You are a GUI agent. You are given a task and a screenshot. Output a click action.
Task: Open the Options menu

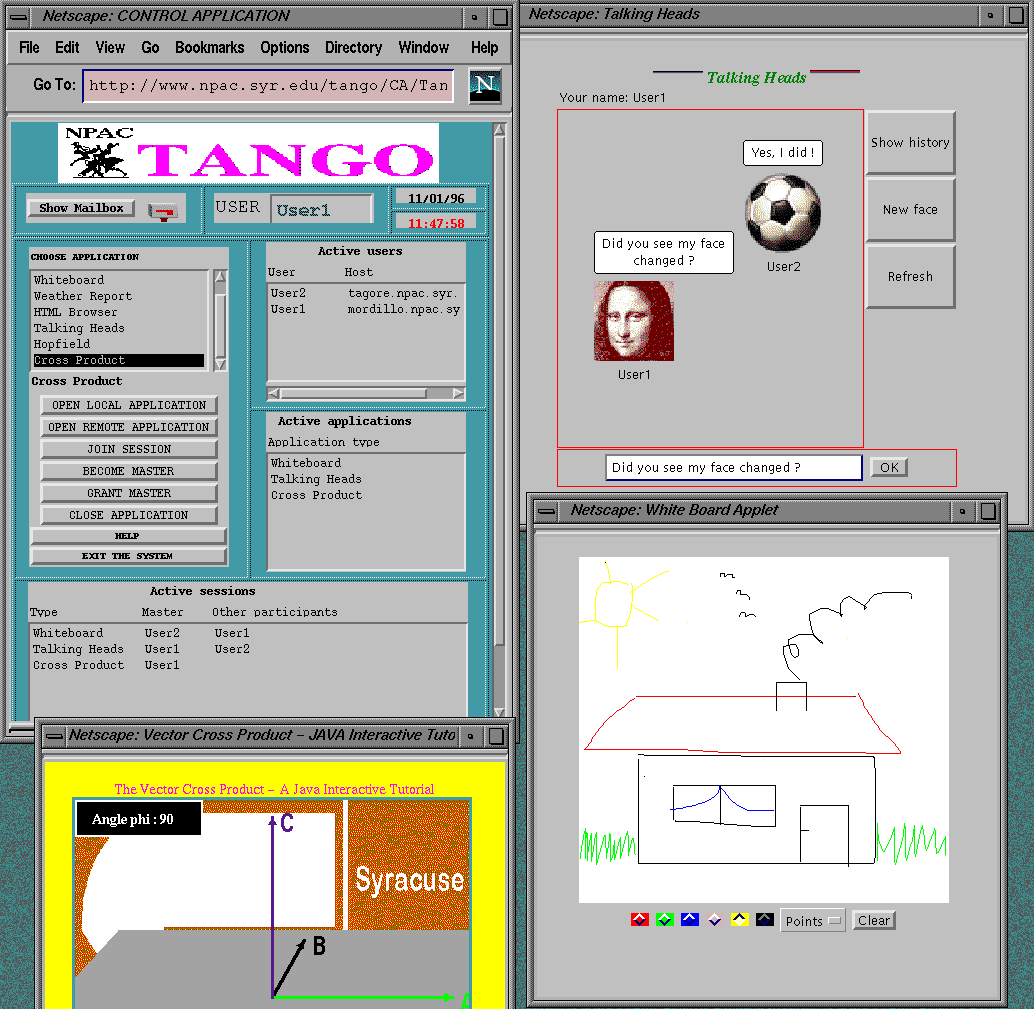(x=285, y=47)
